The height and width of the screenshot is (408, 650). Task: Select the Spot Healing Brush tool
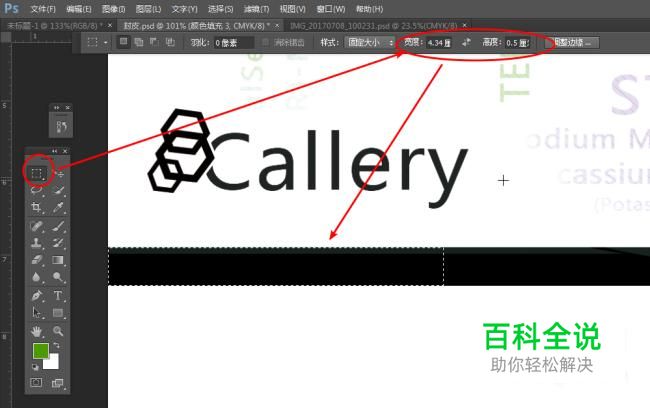[36, 226]
